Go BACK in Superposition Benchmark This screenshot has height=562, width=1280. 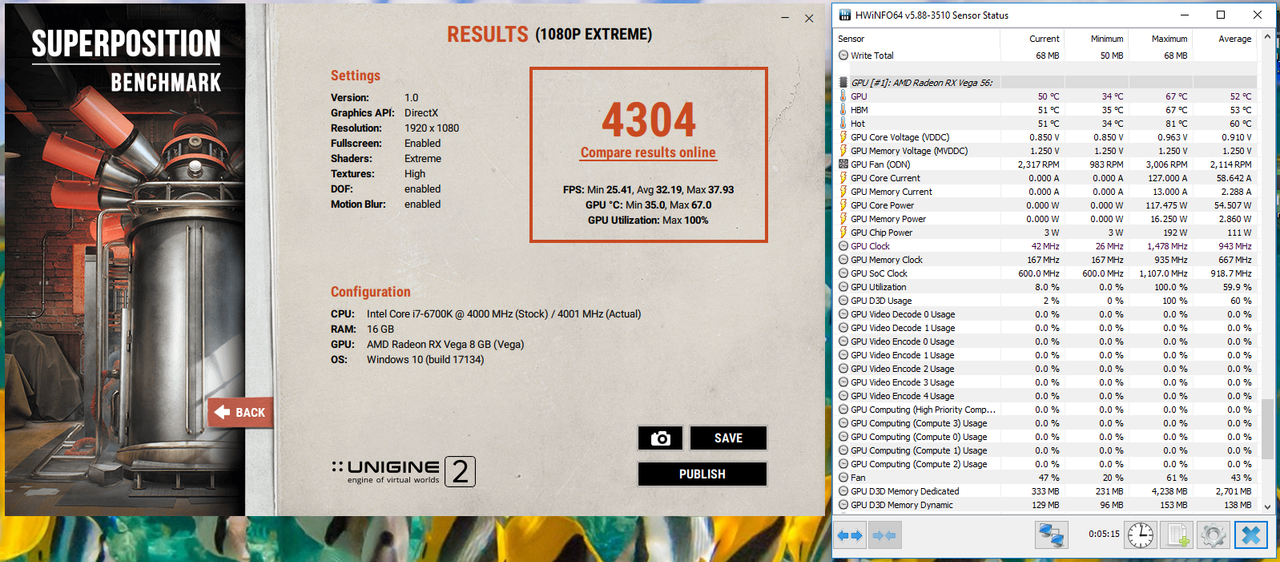pyautogui.click(x=240, y=412)
